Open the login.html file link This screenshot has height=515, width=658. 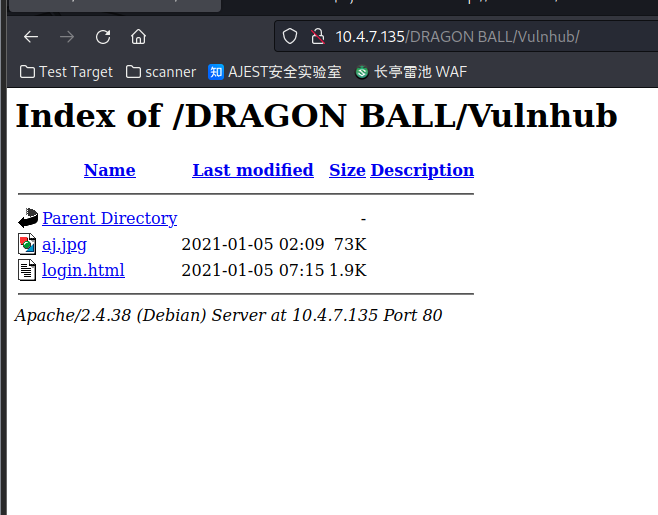click(83, 270)
